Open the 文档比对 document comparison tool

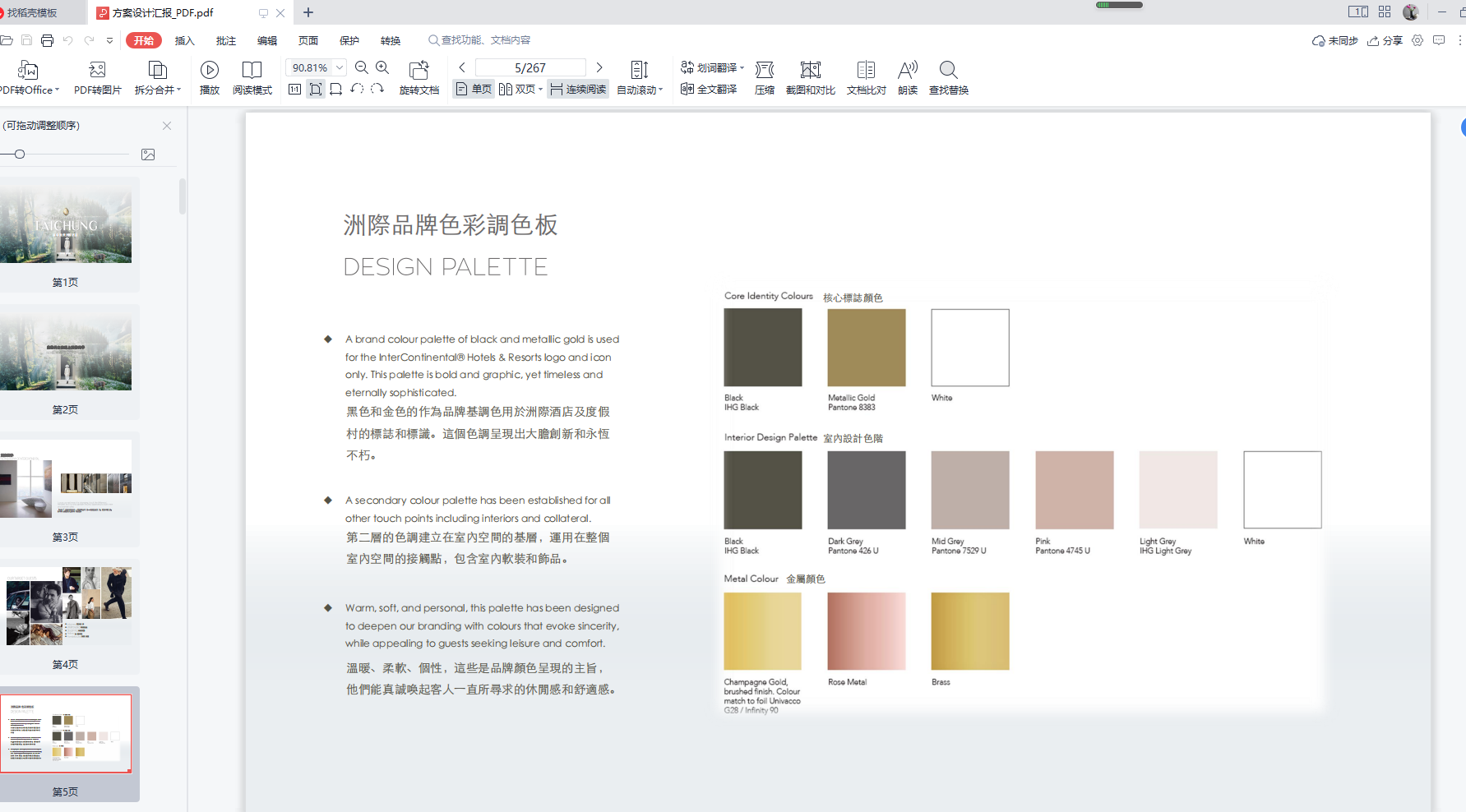[866, 78]
